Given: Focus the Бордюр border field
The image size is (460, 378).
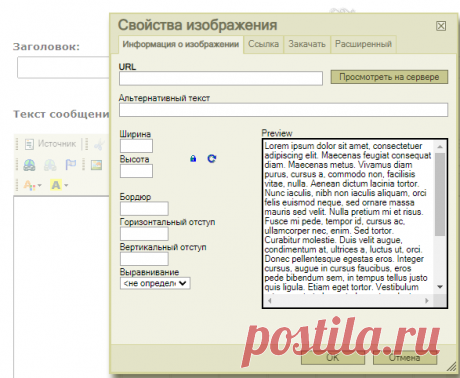Looking at the screenshot, I should [x=144, y=209].
